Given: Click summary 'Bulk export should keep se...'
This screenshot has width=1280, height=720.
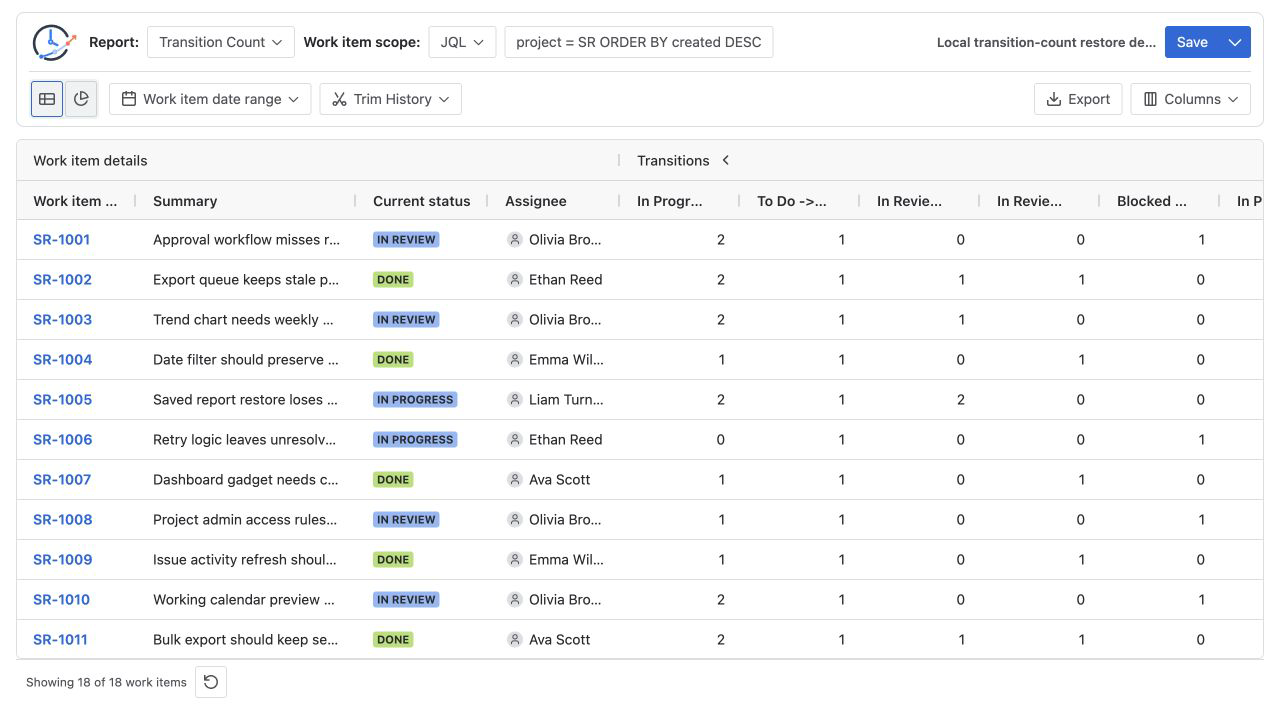Looking at the screenshot, I should pos(246,639).
